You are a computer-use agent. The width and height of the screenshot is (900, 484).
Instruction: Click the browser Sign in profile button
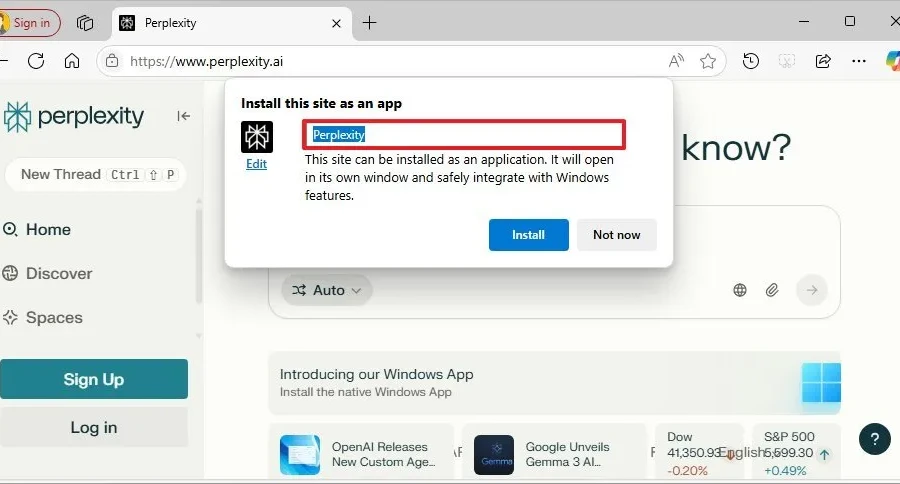29,23
